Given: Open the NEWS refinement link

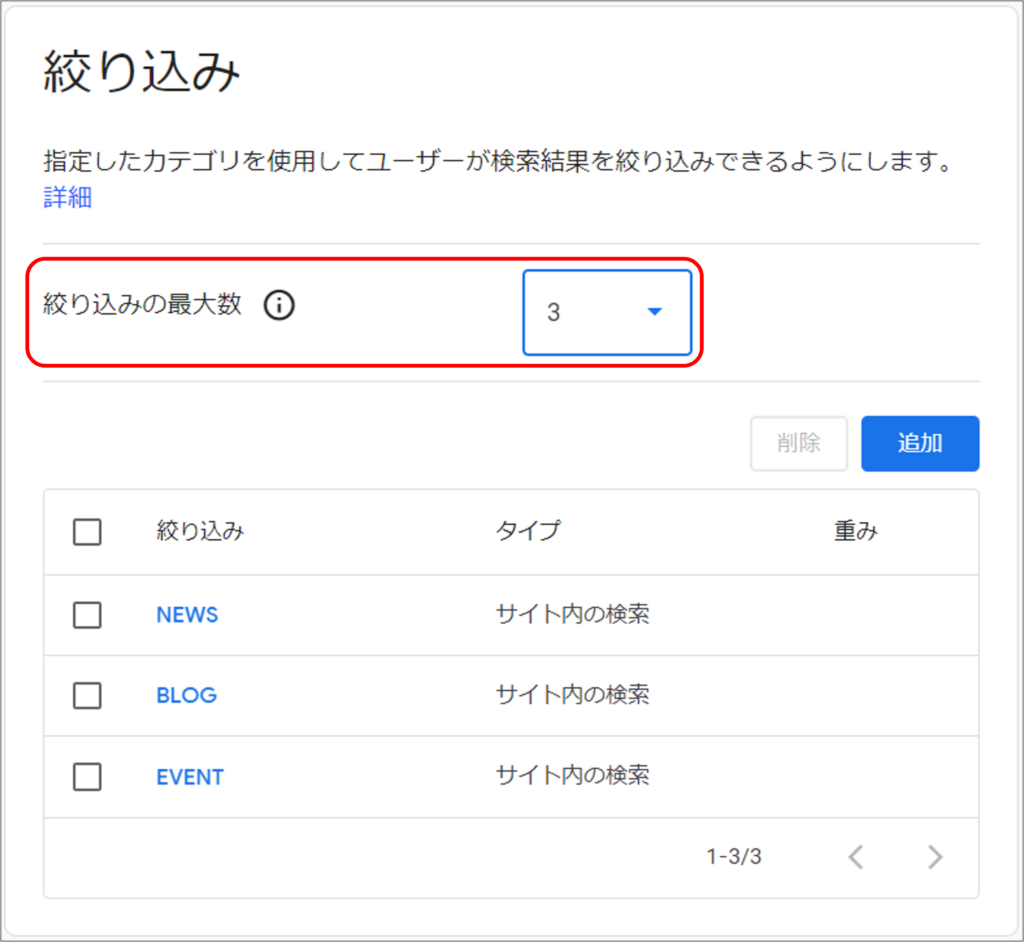Looking at the screenshot, I should pos(187,614).
